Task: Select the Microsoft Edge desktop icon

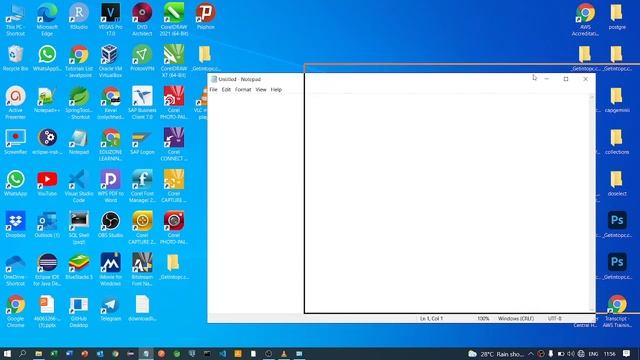Action: click(47, 20)
